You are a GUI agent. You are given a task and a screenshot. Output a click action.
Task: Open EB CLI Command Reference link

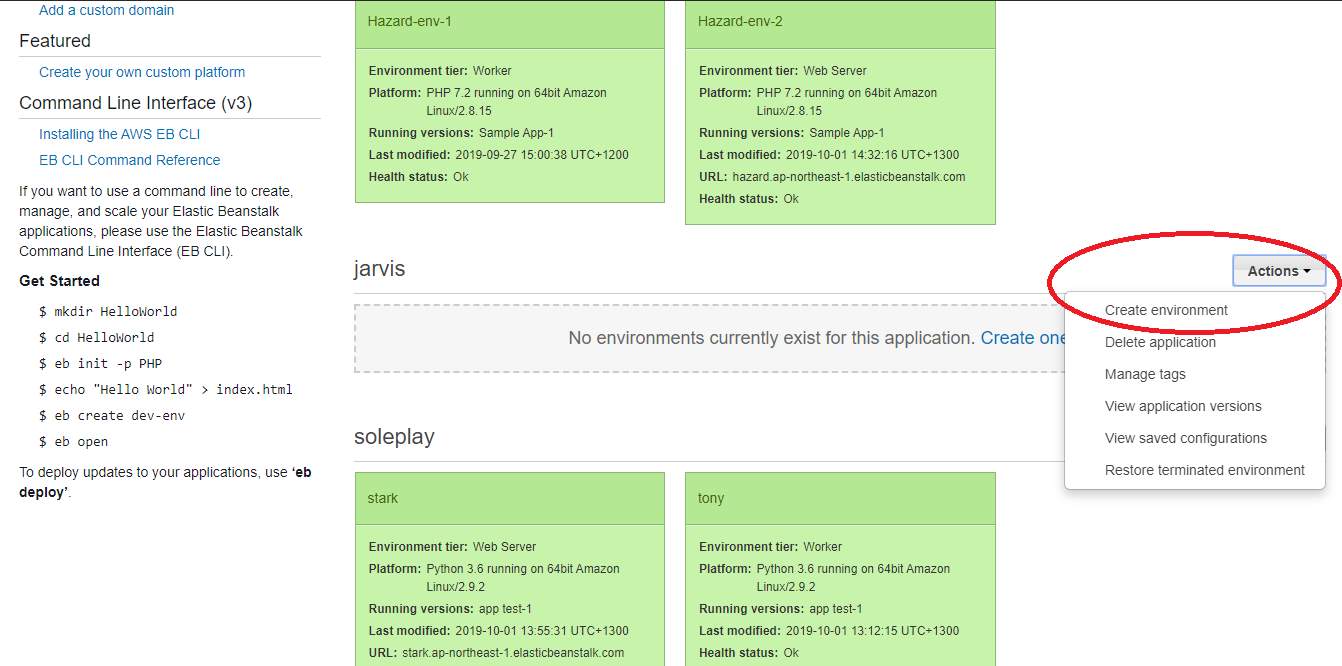(x=130, y=160)
